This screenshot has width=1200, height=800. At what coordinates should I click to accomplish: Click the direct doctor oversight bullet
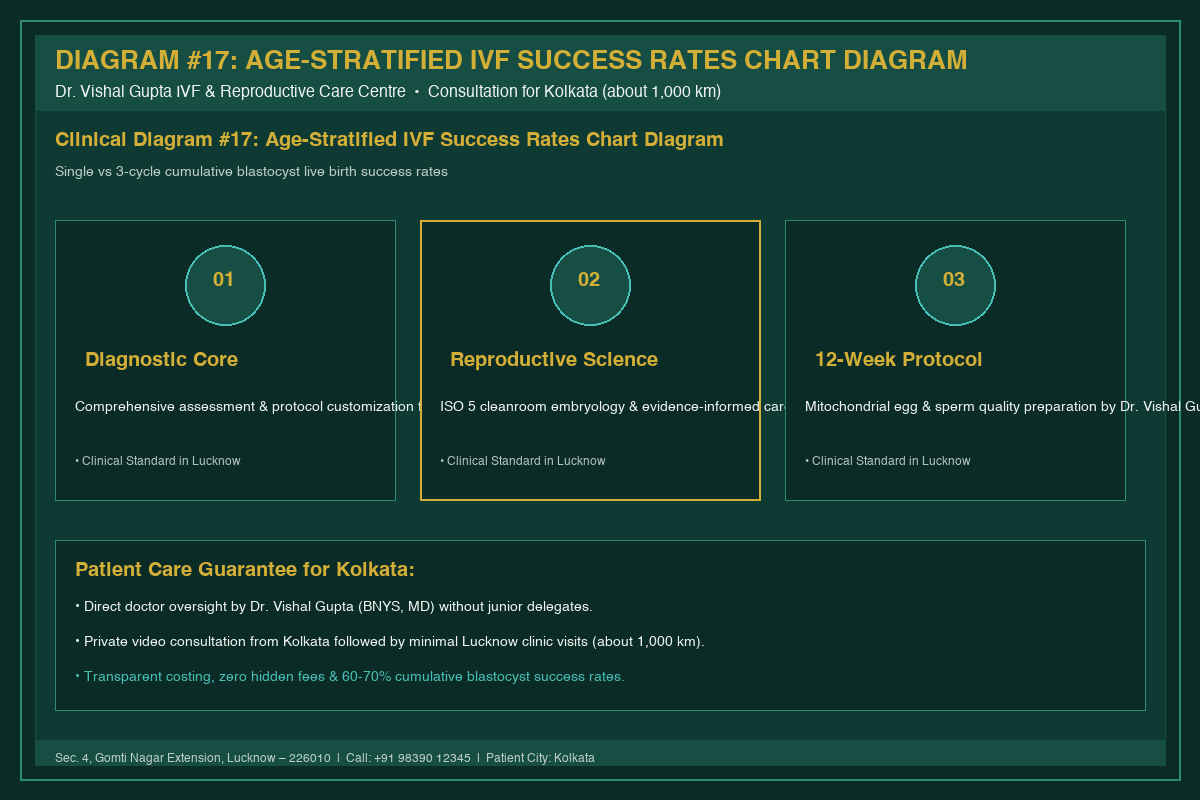tap(334, 607)
